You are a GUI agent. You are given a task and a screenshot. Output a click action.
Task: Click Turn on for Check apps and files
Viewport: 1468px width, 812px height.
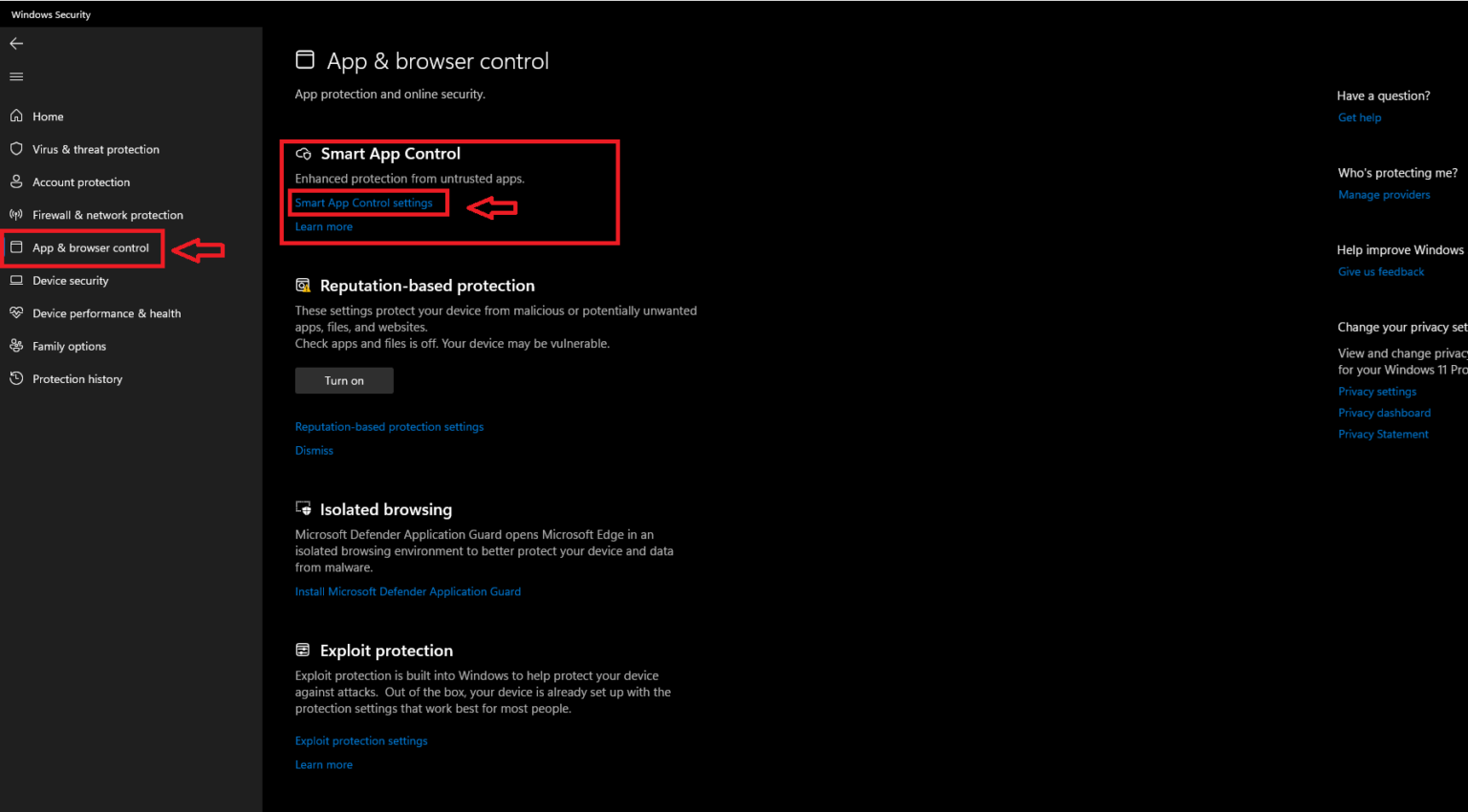[x=343, y=380]
